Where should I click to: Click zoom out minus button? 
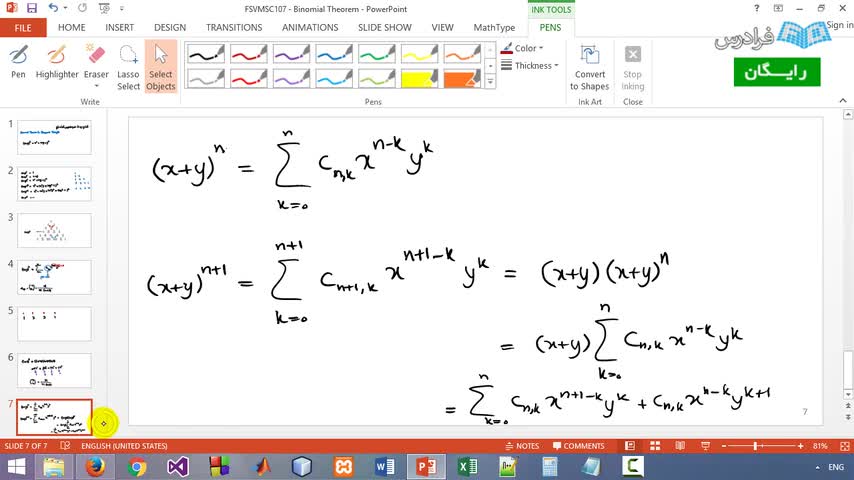[x=724, y=446]
